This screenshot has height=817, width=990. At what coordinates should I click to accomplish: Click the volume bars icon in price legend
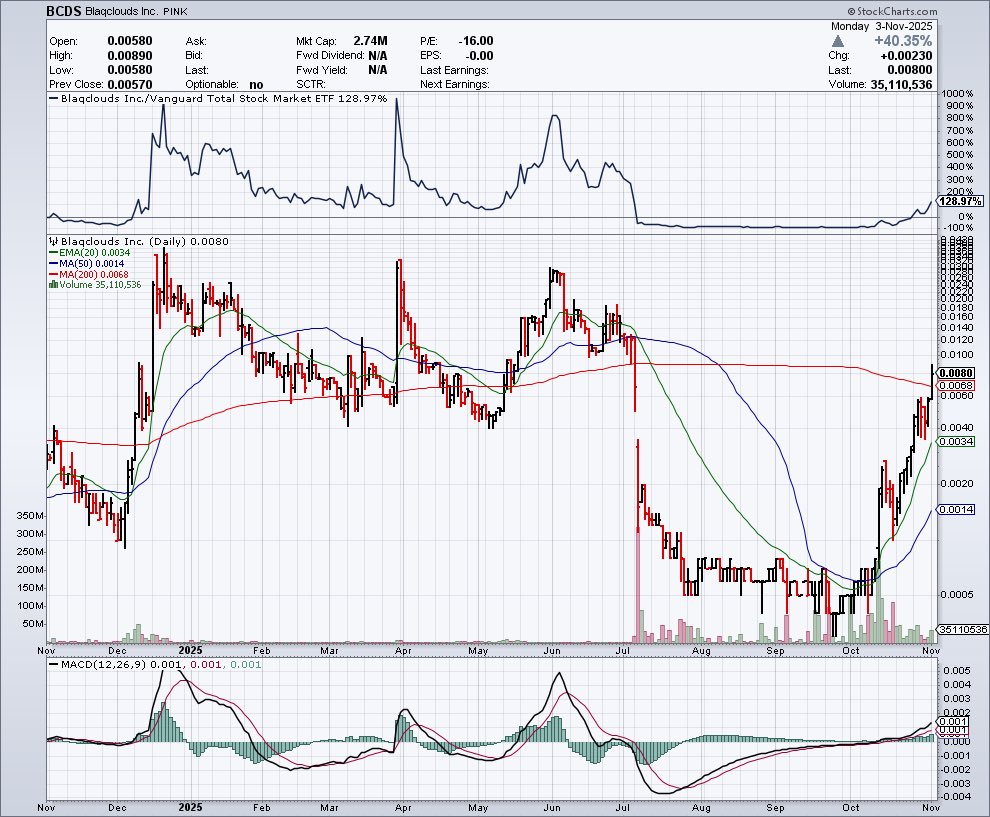click(54, 285)
